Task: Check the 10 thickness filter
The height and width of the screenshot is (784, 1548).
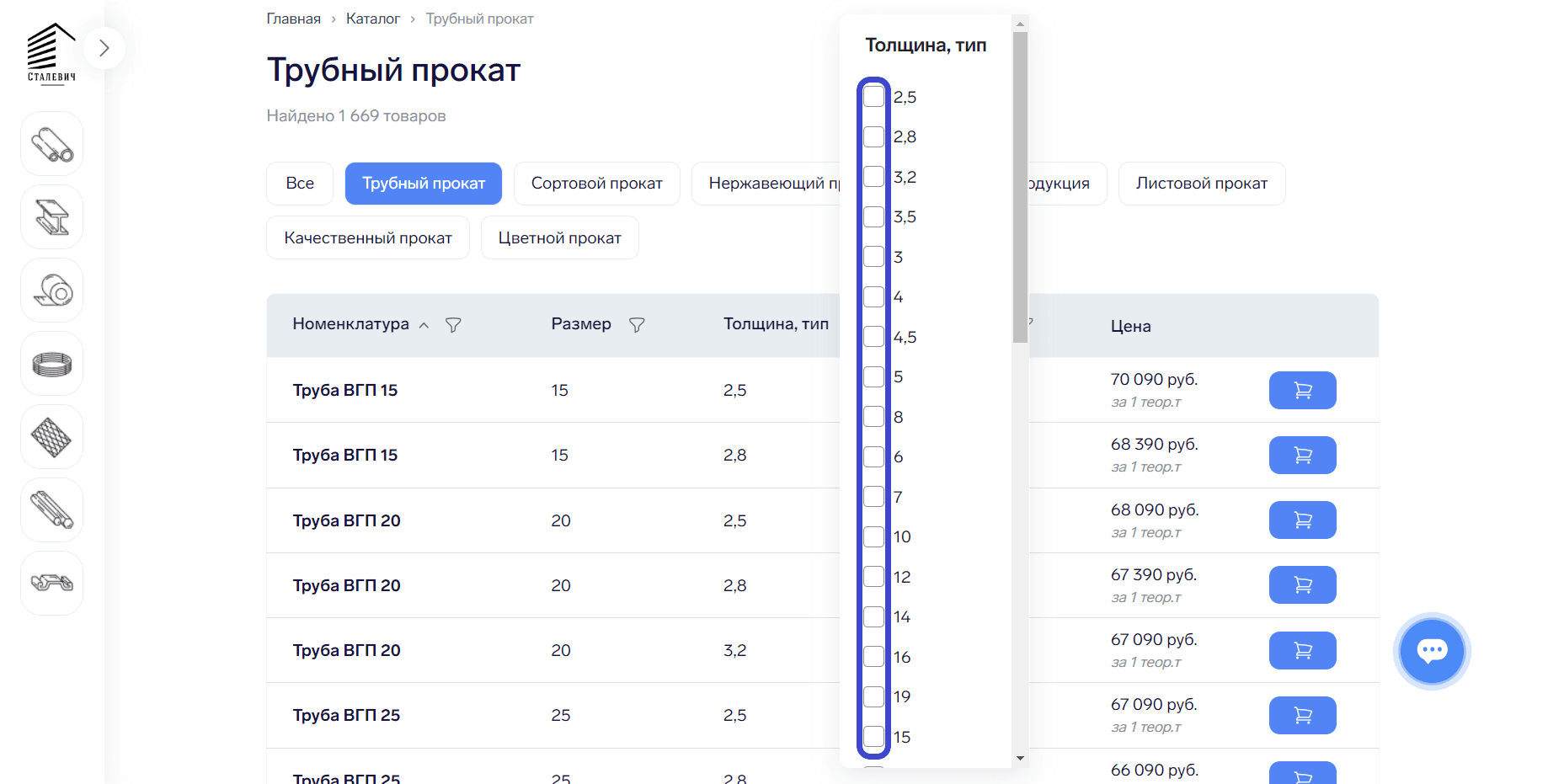Action: [874, 536]
